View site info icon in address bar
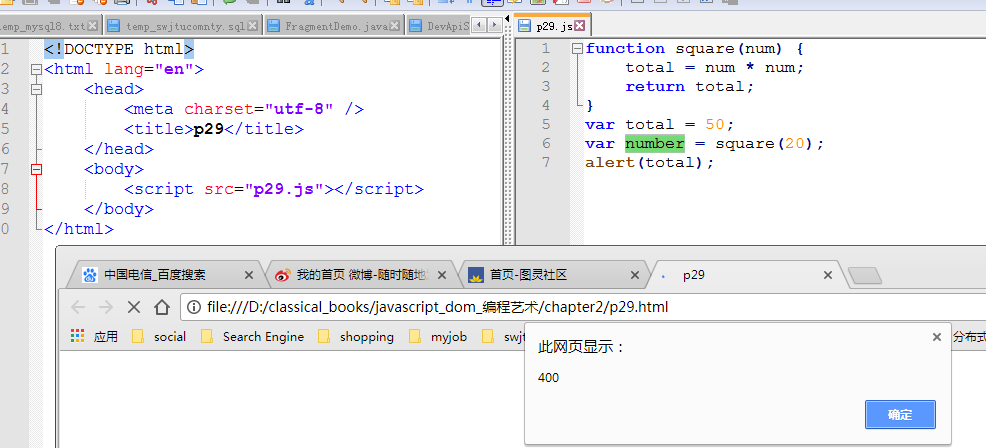The height and width of the screenshot is (448, 986). [195, 307]
